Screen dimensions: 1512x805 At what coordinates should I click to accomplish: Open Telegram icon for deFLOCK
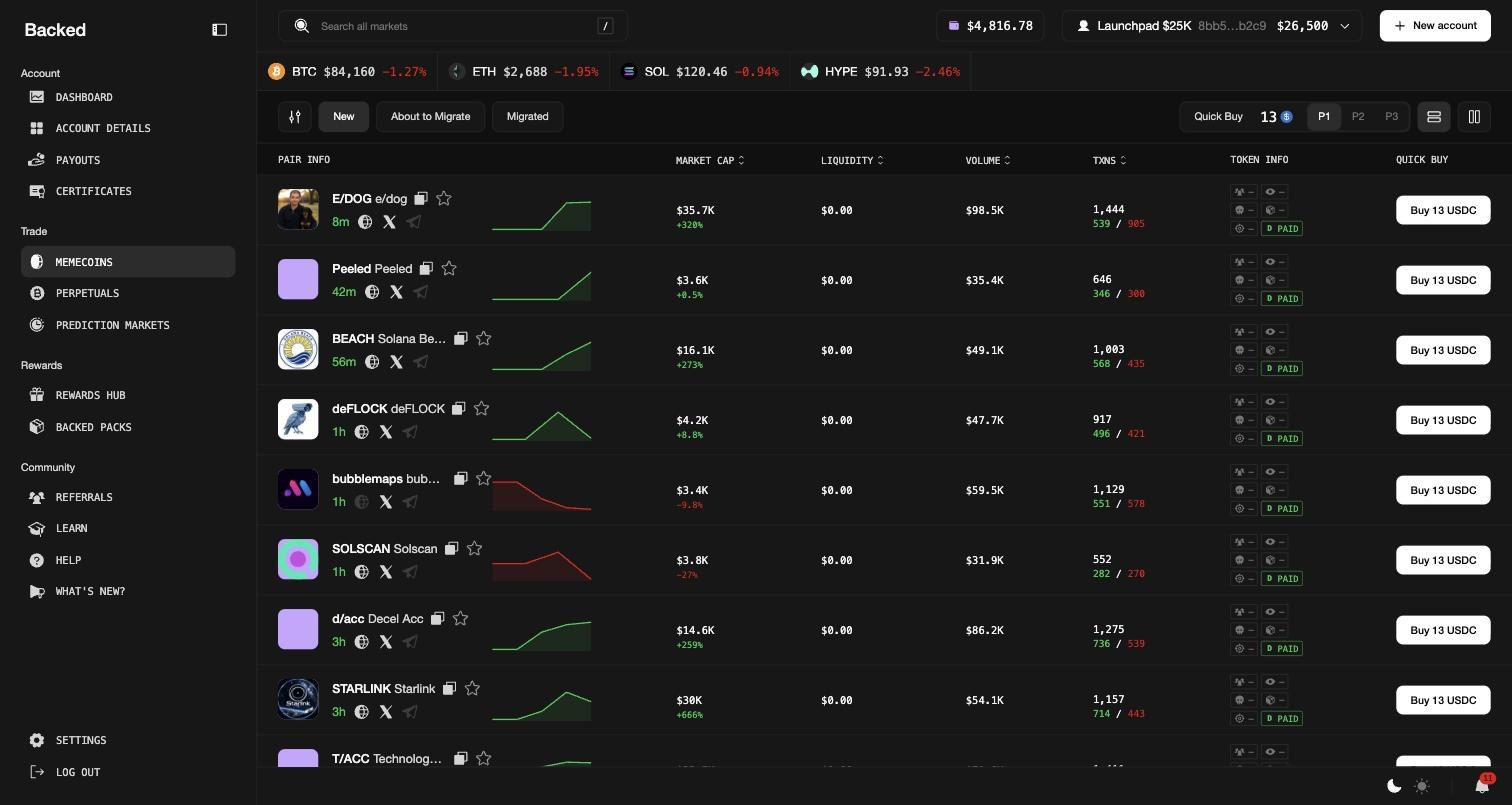pyautogui.click(x=410, y=432)
